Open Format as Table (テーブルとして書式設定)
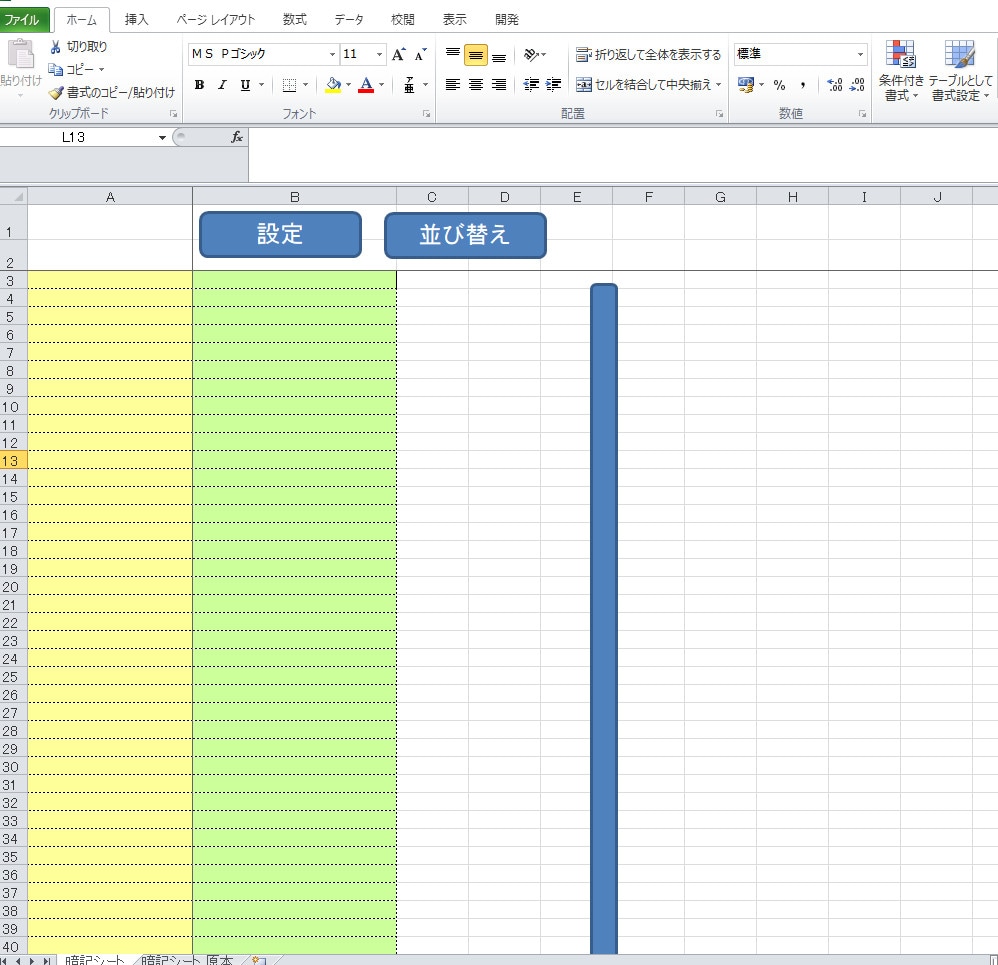 point(960,70)
